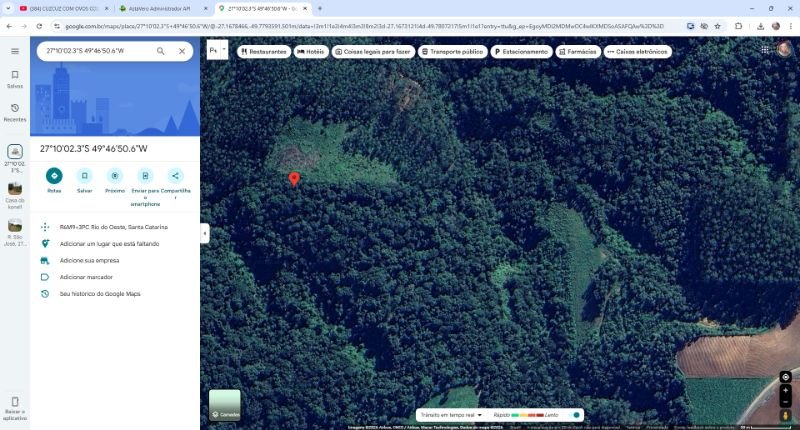Viewport: 800px width, 430px height.
Task: Click the Salvar bookmark icon in place panel
Action: pos(85,176)
